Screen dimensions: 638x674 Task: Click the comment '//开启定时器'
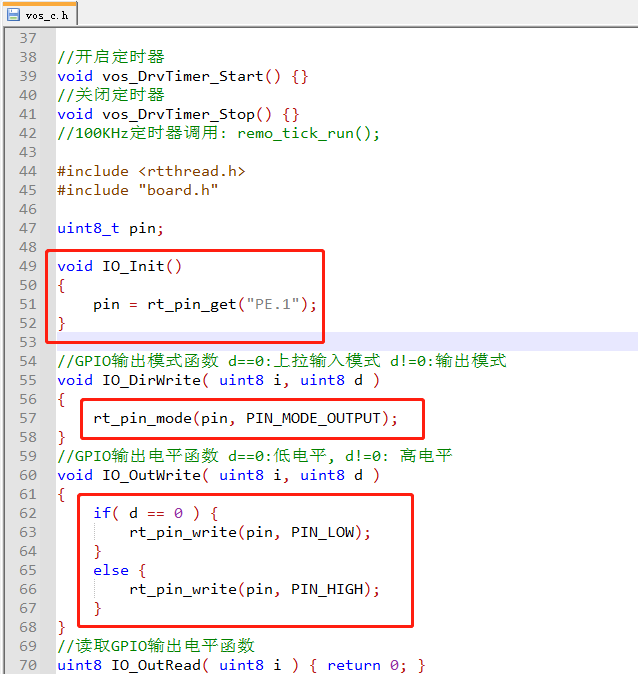click(x=111, y=57)
